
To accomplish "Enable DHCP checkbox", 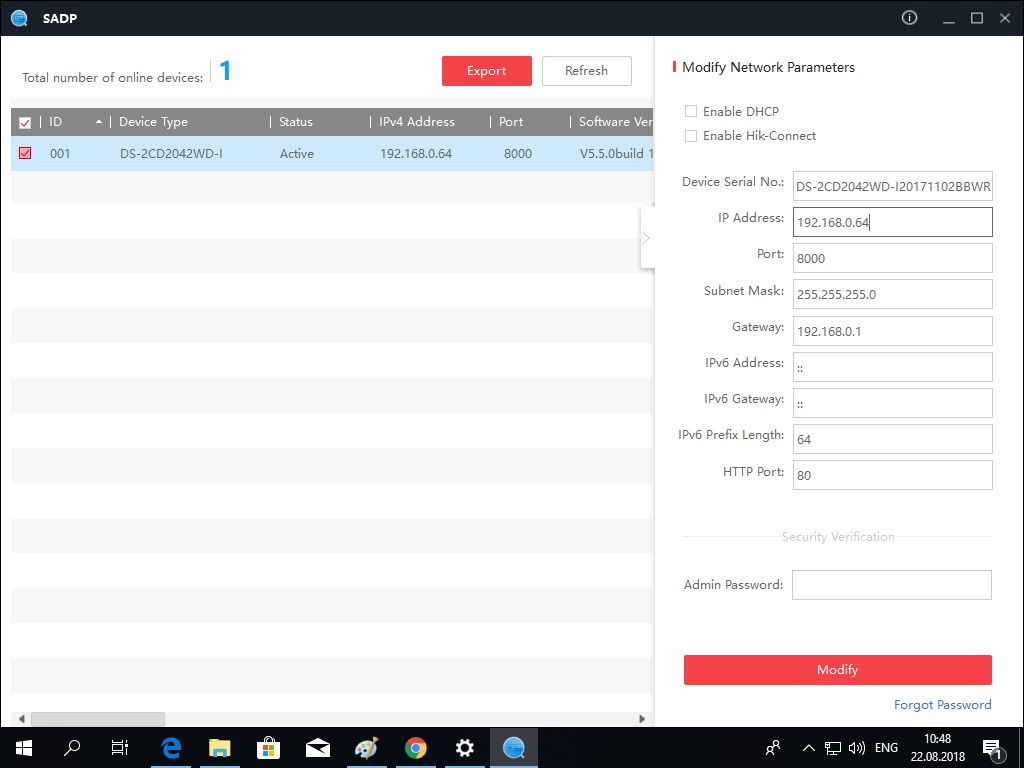I will tap(691, 111).
